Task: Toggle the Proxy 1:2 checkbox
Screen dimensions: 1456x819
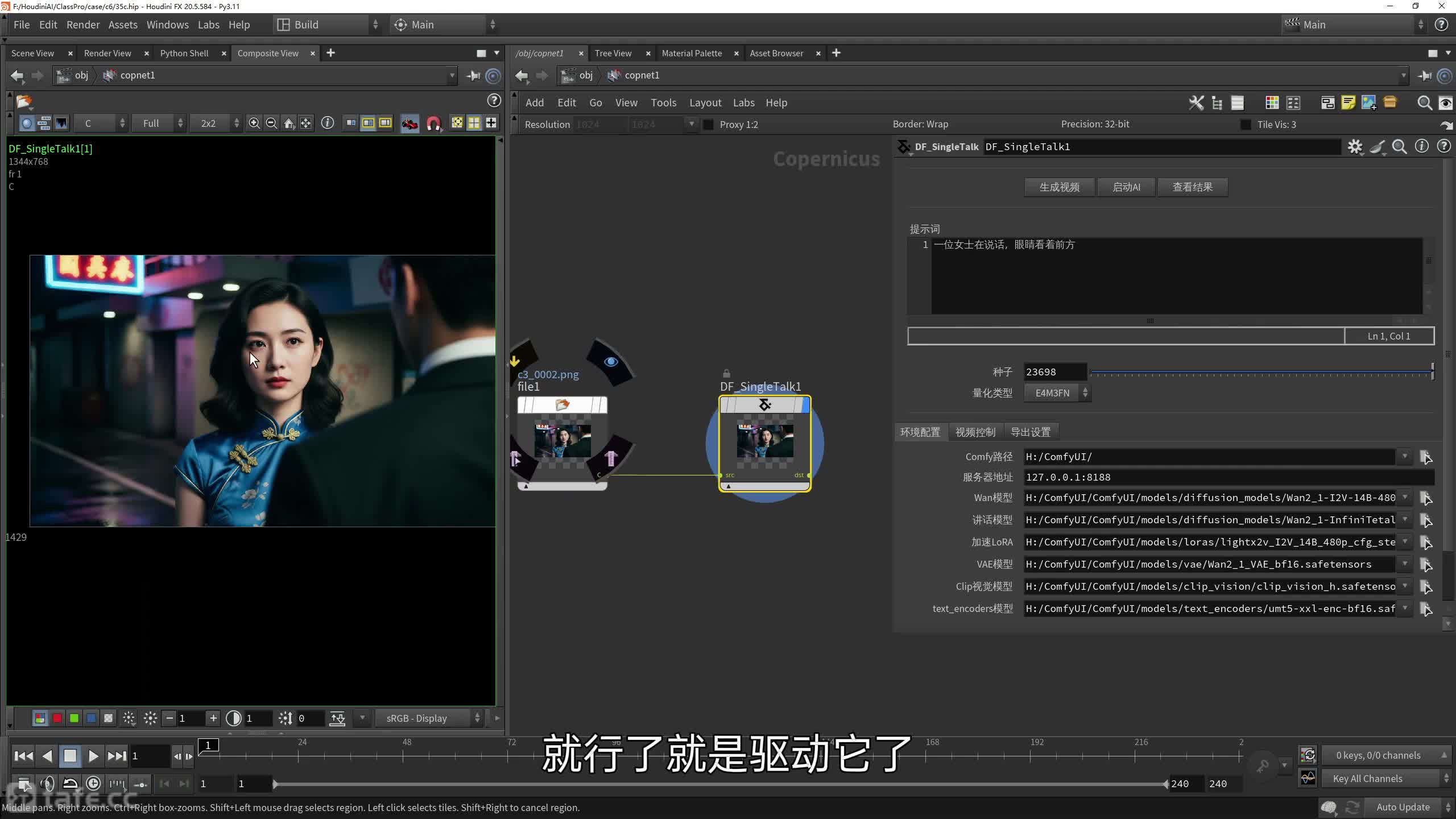Action: [709, 125]
